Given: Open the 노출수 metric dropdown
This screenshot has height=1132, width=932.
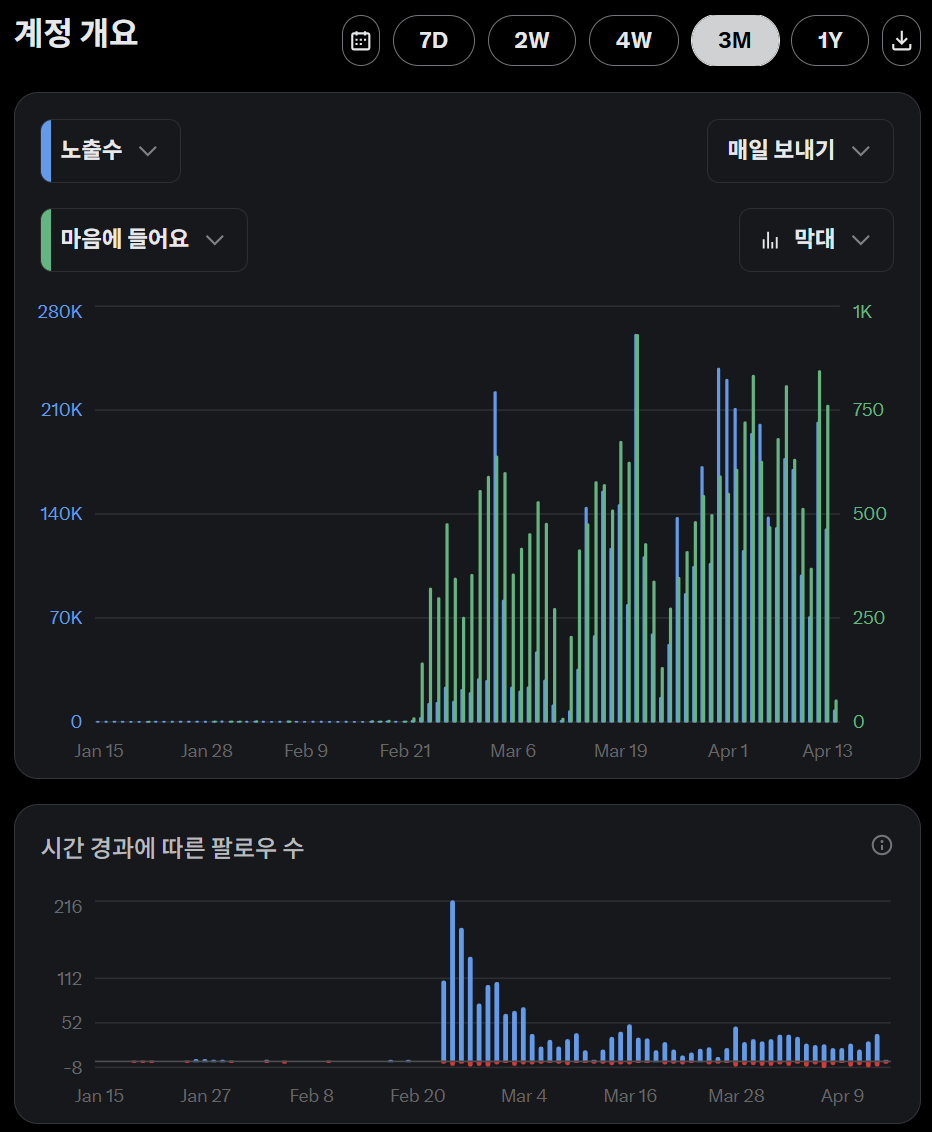Looking at the screenshot, I should [x=110, y=151].
